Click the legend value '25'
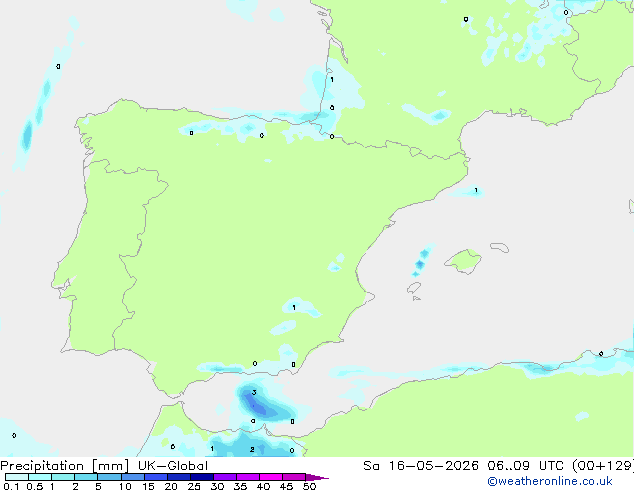The image size is (634, 490). [x=194, y=486]
